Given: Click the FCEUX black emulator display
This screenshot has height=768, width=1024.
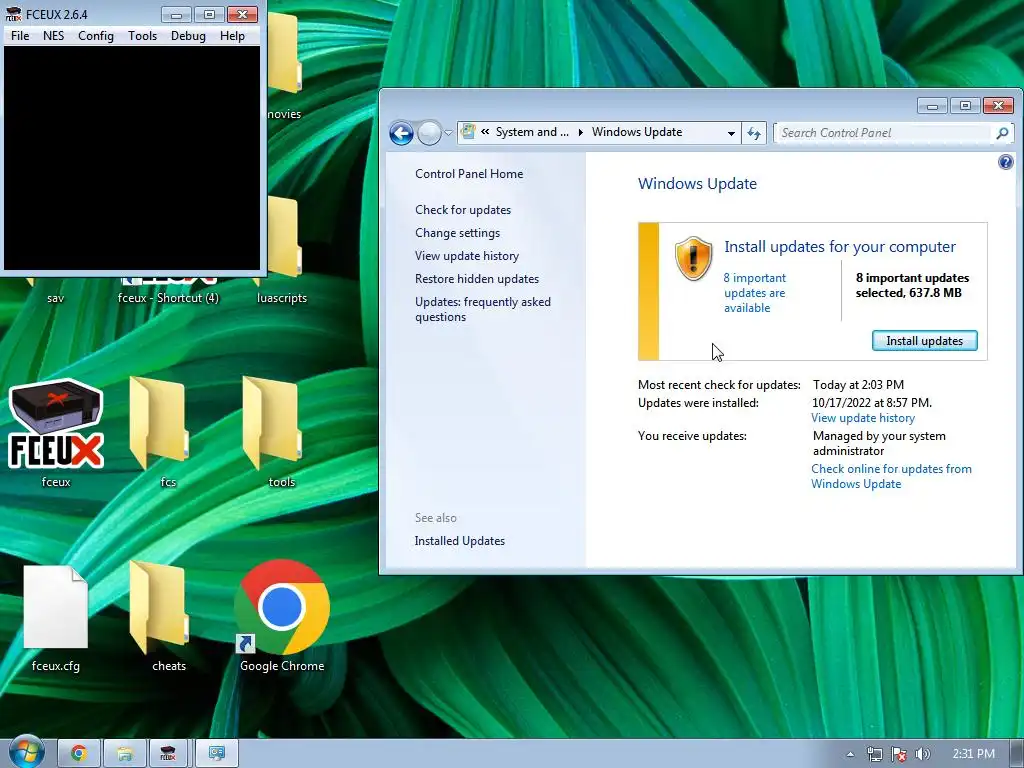Looking at the screenshot, I should click(x=132, y=157).
